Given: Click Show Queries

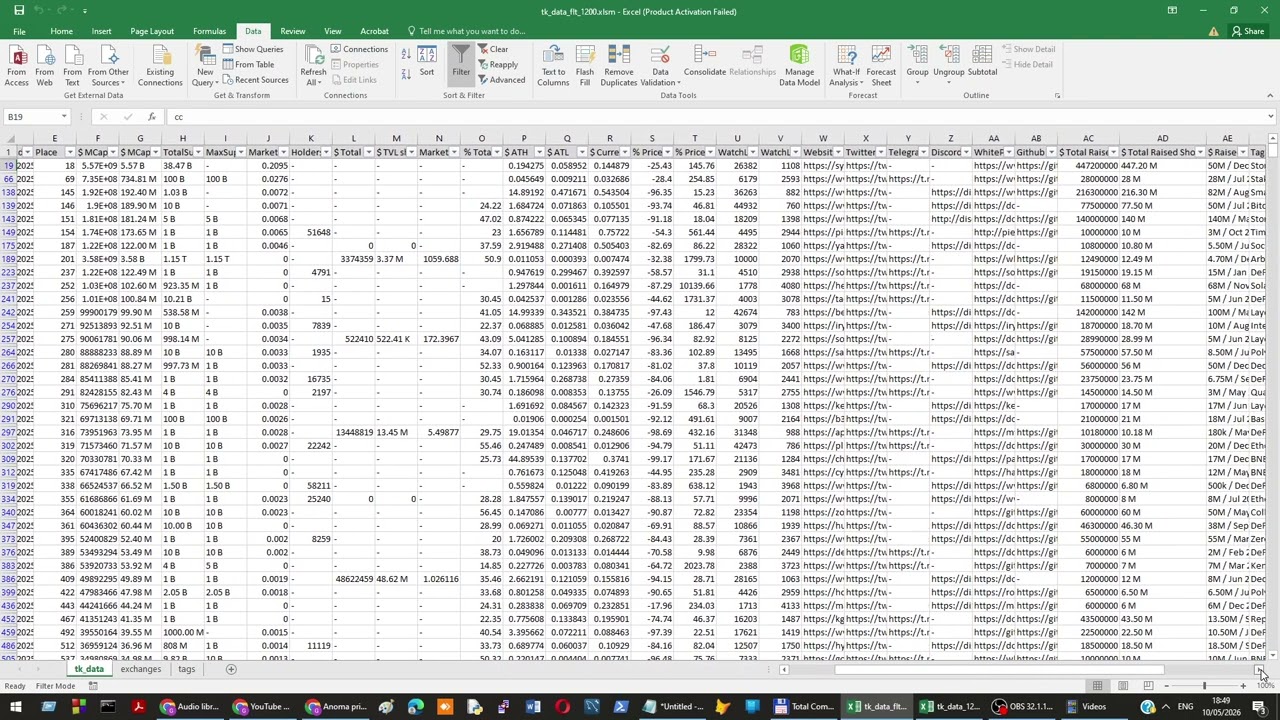Looking at the screenshot, I should coord(253,49).
